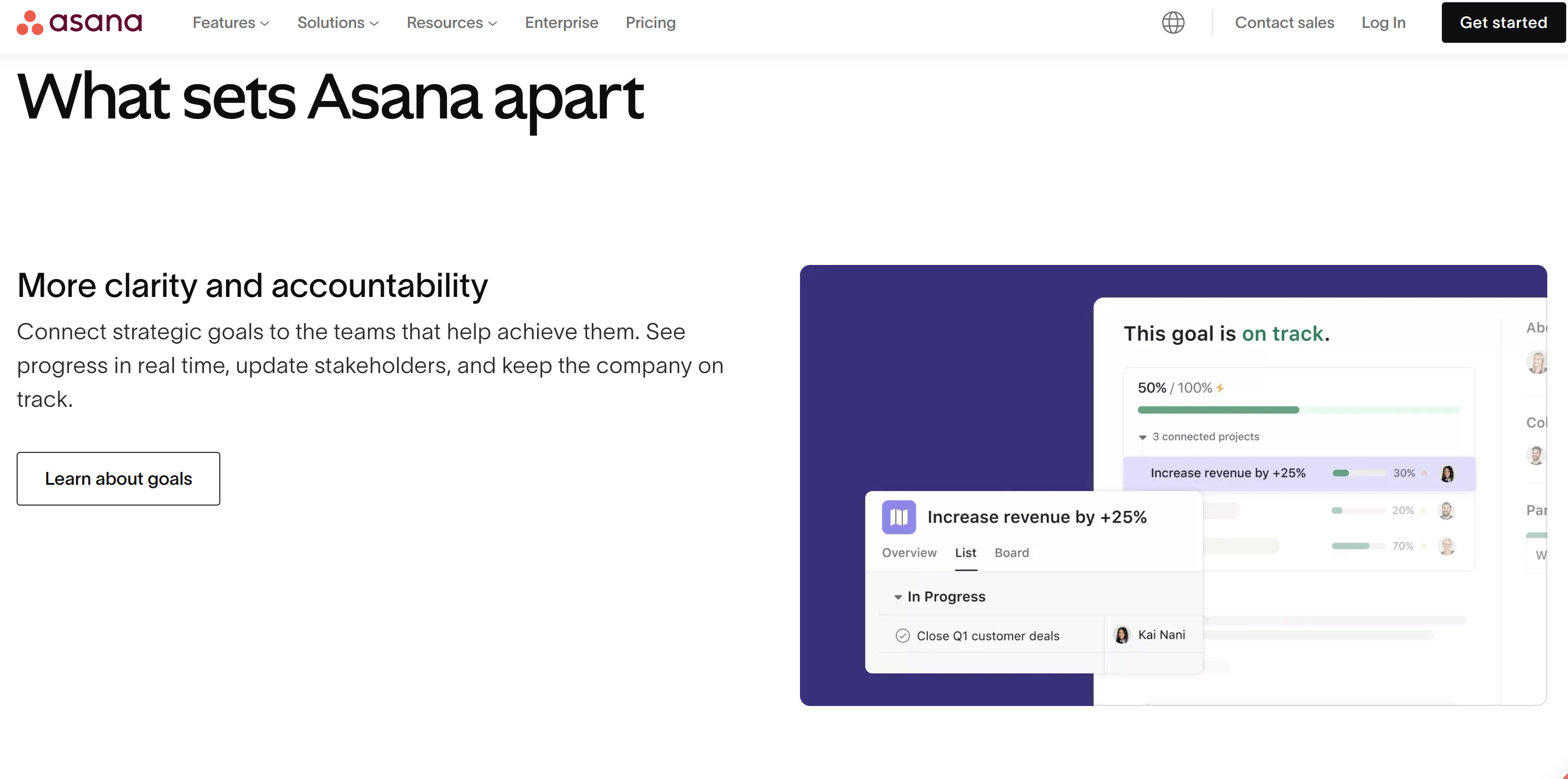Click the Asana logo
The width and height of the screenshot is (1568, 779).
tap(79, 23)
